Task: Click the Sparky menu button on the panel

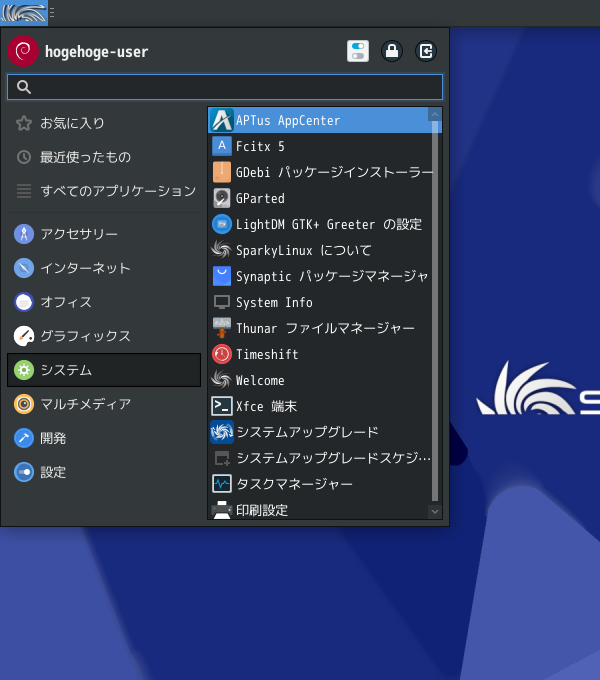Action: pos(24,13)
